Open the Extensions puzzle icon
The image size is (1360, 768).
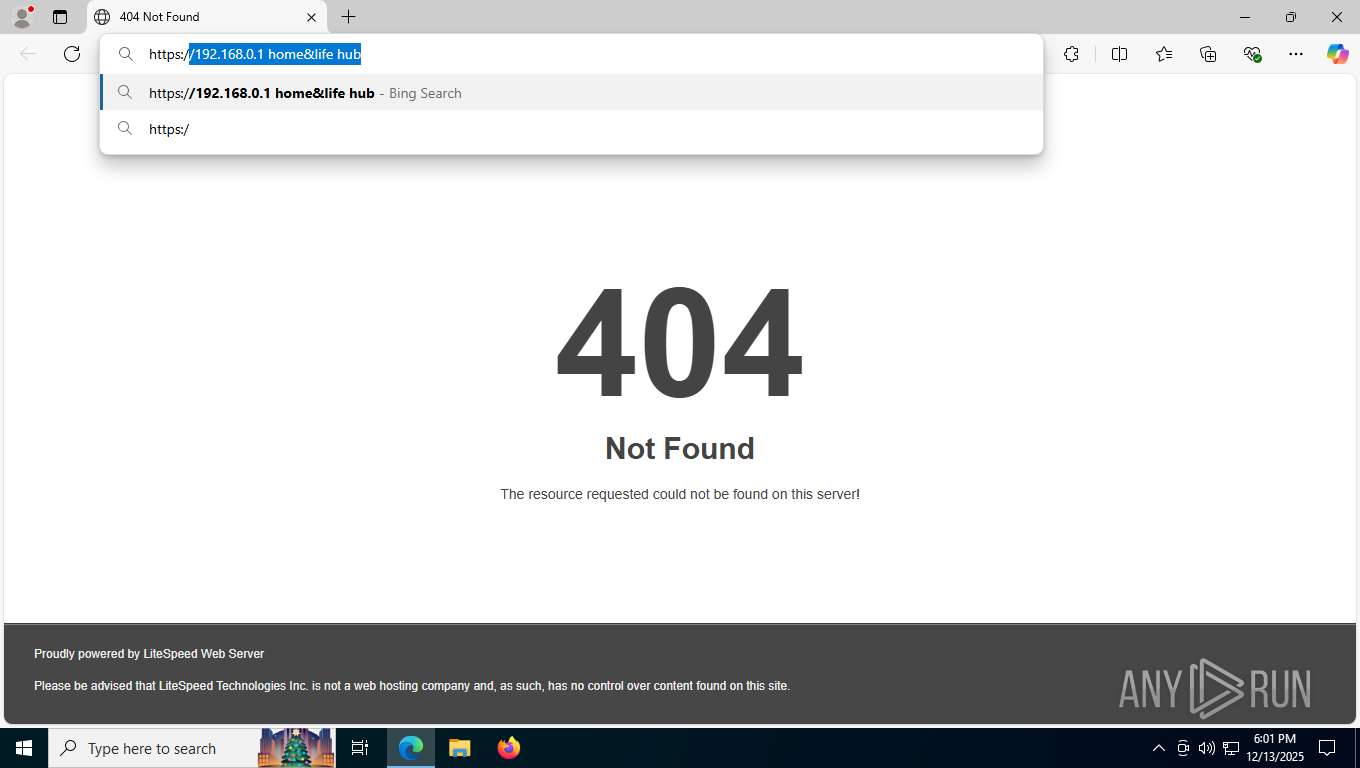pyautogui.click(x=1072, y=54)
